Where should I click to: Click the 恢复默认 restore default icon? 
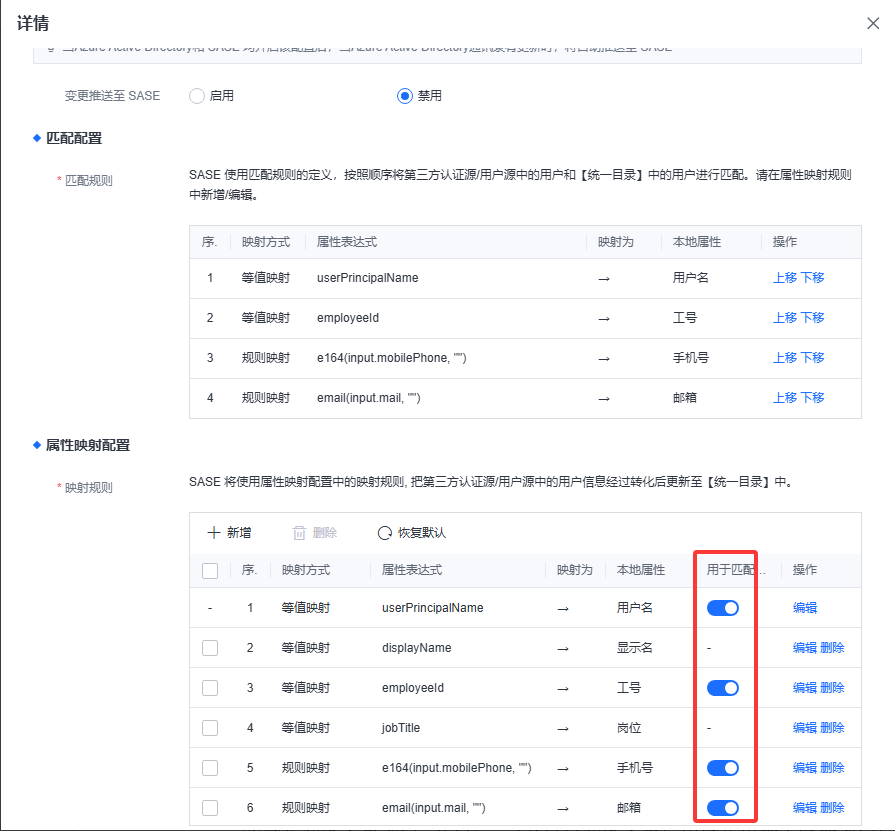tap(385, 533)
